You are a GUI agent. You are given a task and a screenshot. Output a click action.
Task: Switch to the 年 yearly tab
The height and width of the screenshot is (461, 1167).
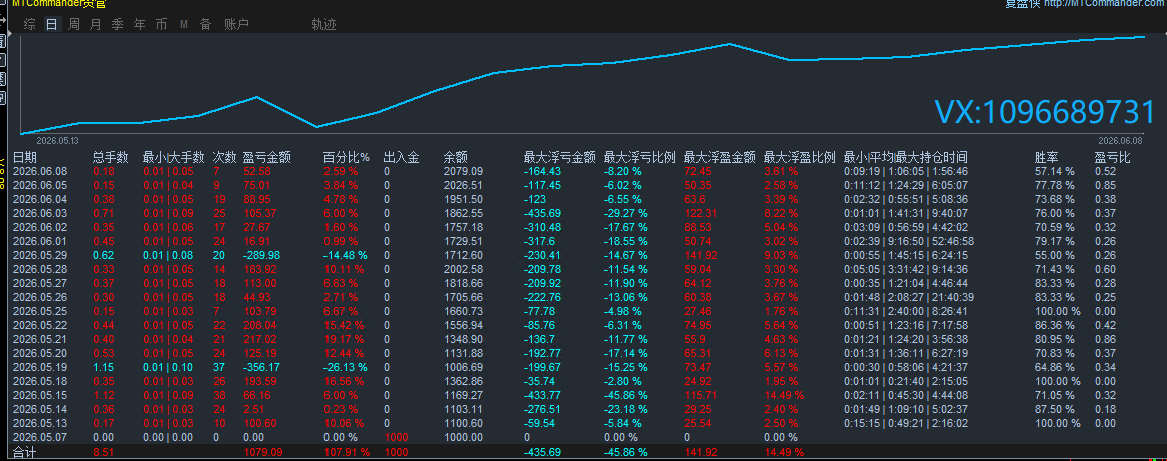(x=139, y=25)
